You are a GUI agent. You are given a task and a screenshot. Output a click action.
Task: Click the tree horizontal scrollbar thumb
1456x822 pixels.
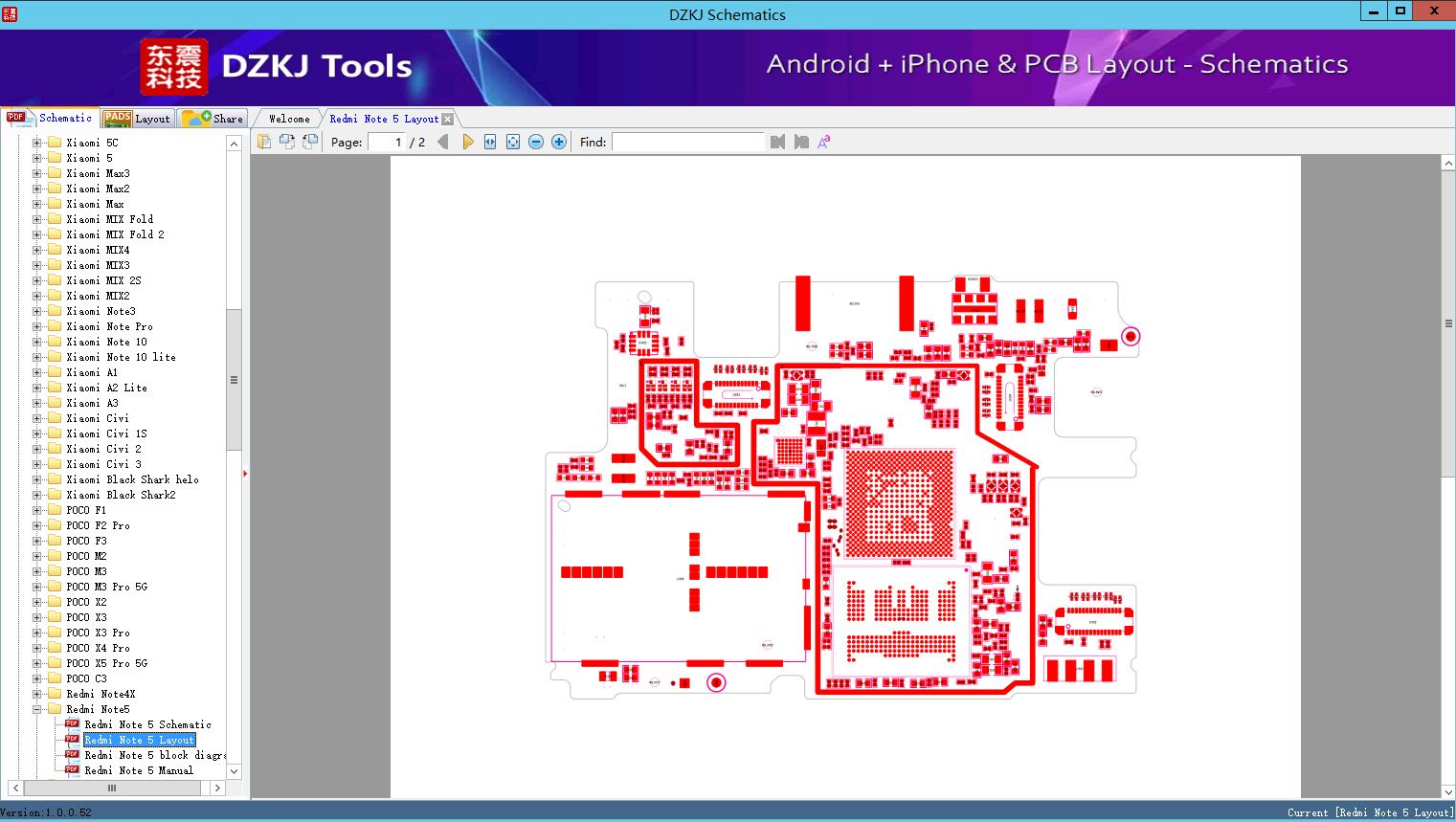pos(112,789)
